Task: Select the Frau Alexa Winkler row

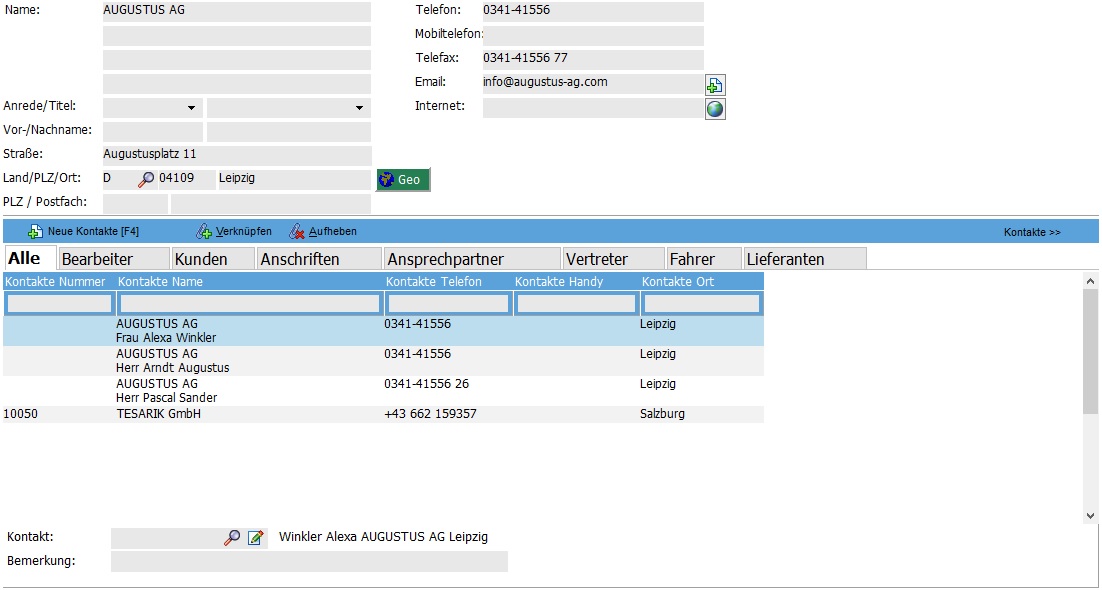Action: [384, 331]
